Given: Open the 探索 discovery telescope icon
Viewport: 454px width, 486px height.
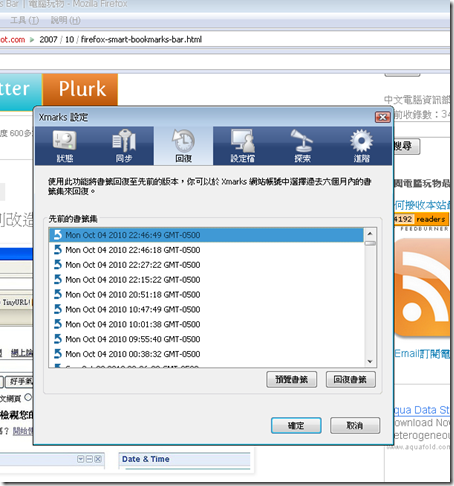Looking at the screenshot, I should click(302, 141).
